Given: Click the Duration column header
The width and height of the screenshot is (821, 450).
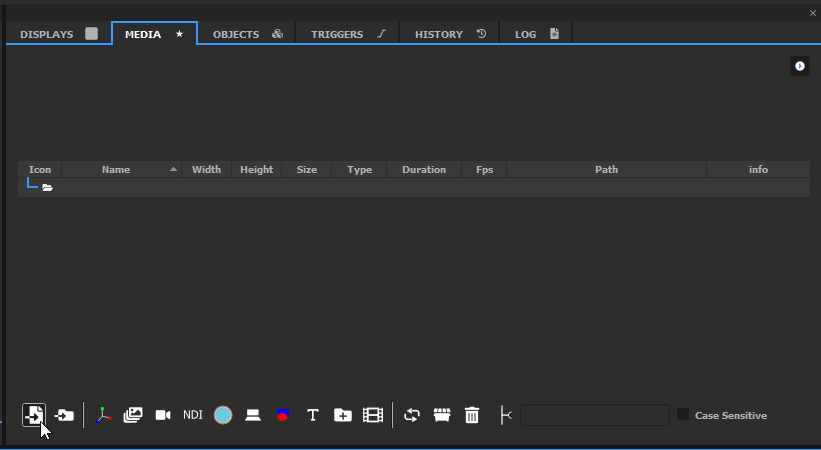Looking at the screenshot, I should (x=424, y=170).
